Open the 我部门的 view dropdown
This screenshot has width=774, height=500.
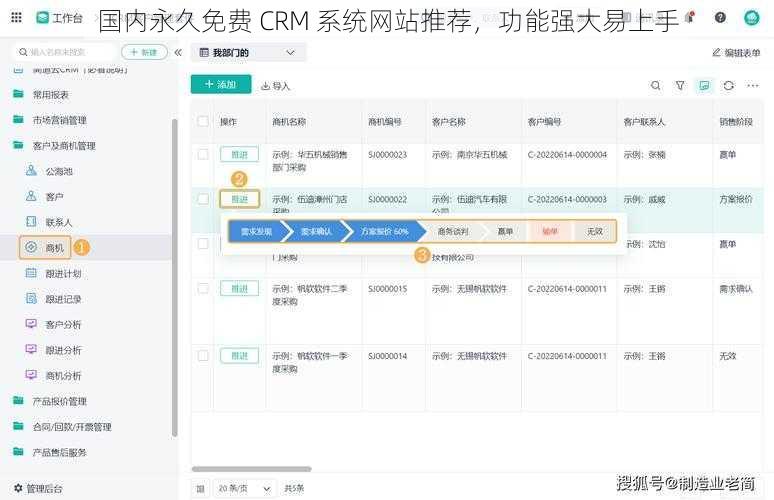pos(248,52)
